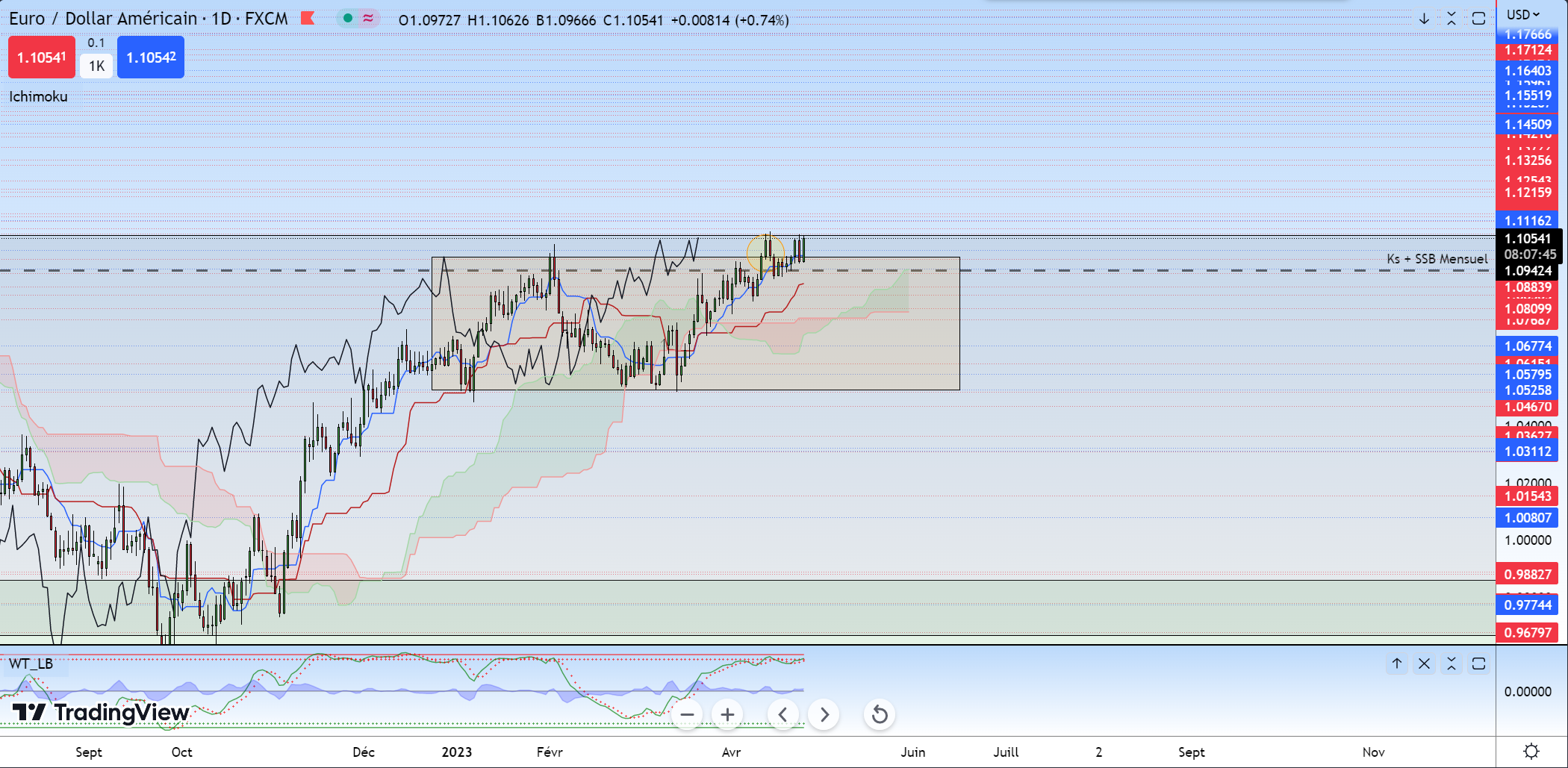Click the 'Nov' label on time axis
This screenshot has height=768, width=1568.
coord(1373,752)
